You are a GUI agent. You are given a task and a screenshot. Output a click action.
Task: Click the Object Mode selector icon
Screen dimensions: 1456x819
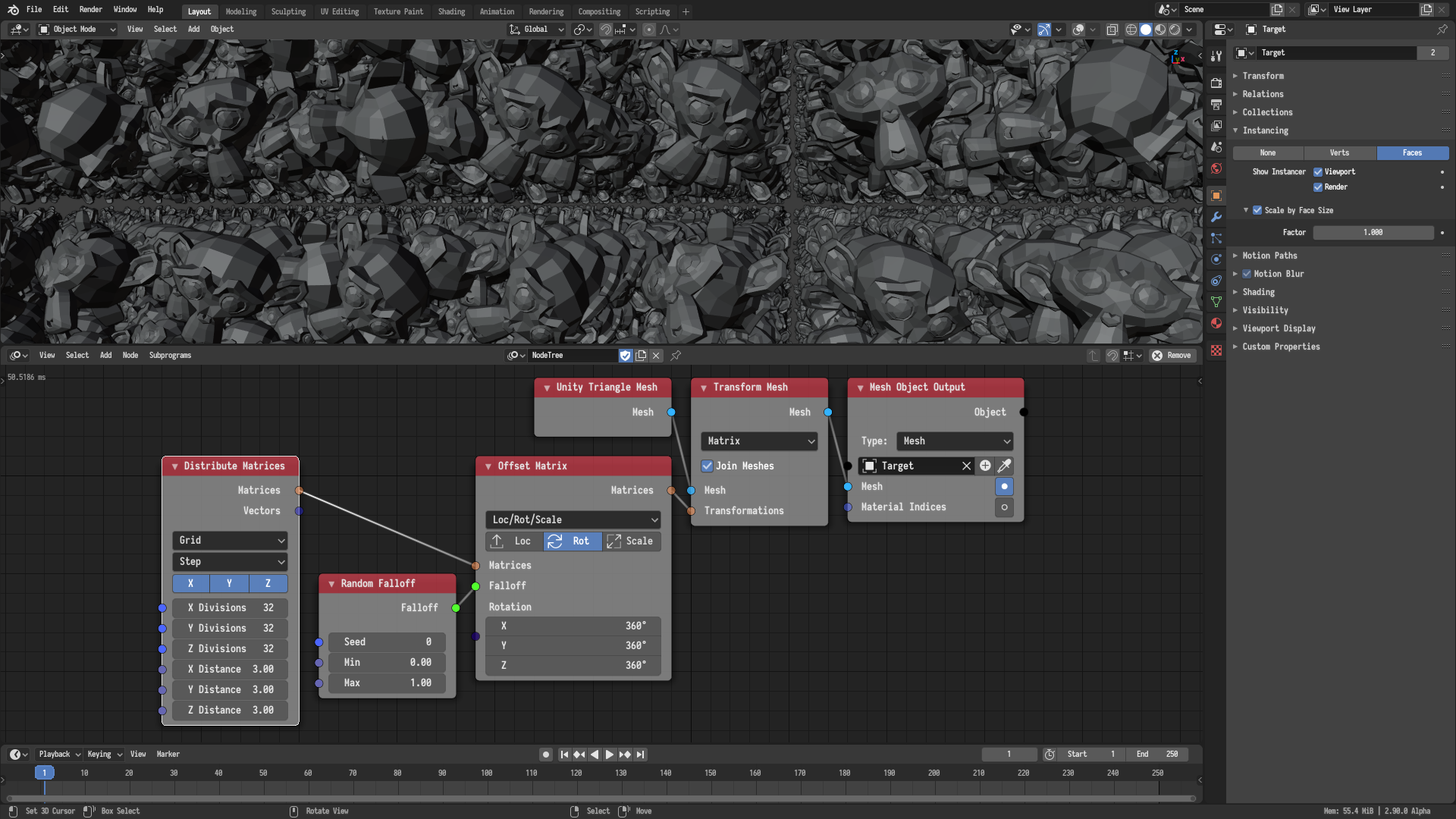[x=45, y=29]
